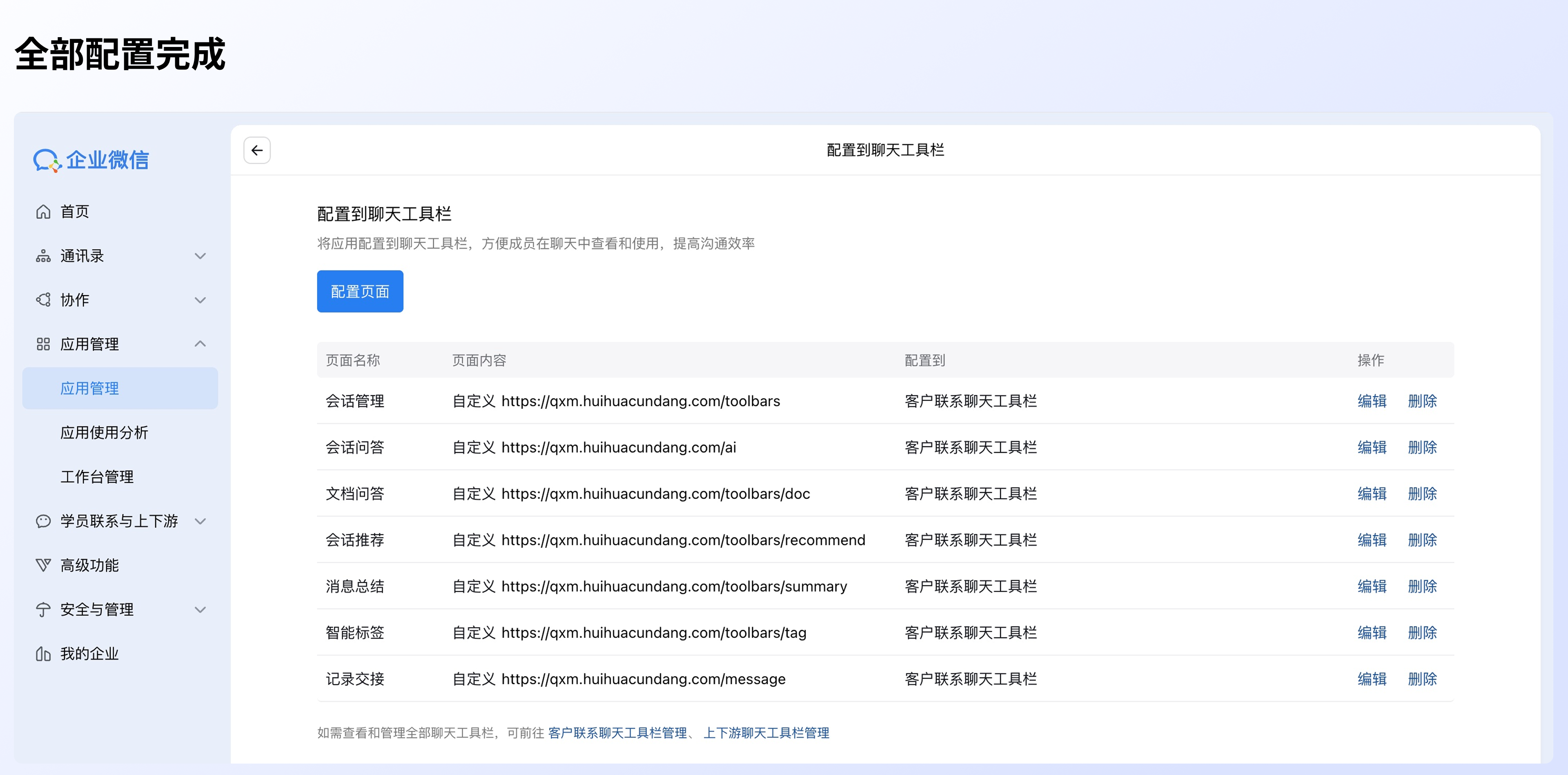Delete the 记录交接 row
Image resolution: width=1568 pixels, height=775 pixels.
1423,679
